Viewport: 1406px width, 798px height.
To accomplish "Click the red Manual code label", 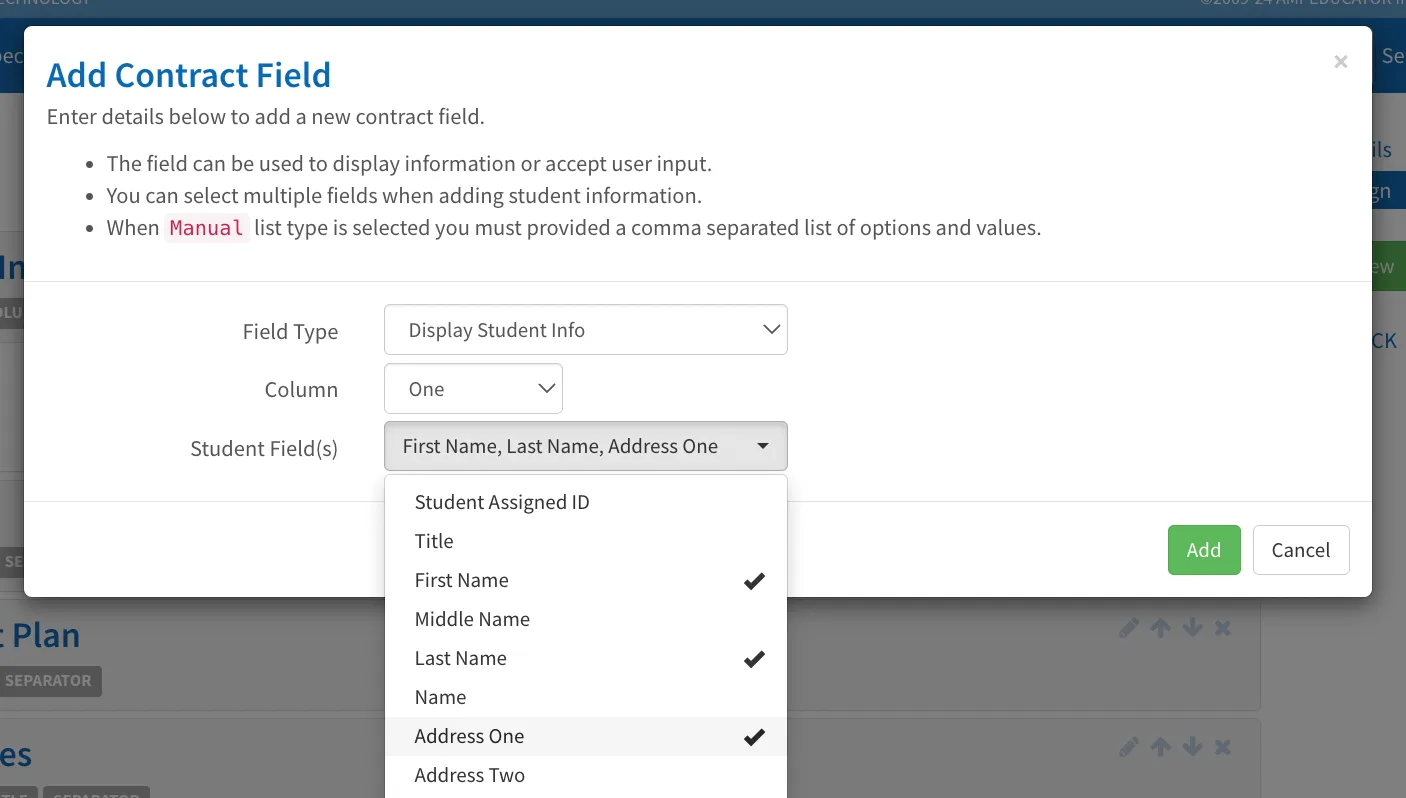I will coord(207,228).
